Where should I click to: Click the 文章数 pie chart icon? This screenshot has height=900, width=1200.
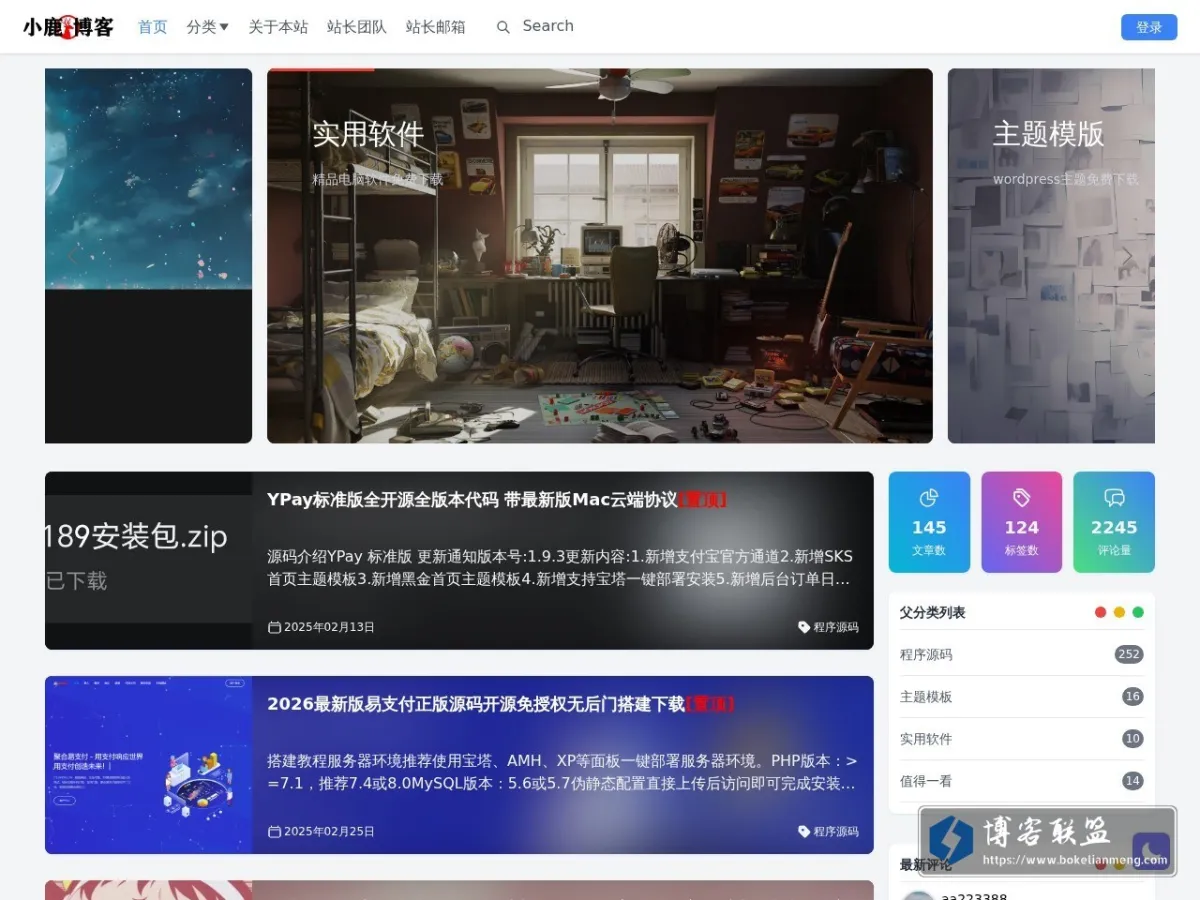[x=929, y=497]
